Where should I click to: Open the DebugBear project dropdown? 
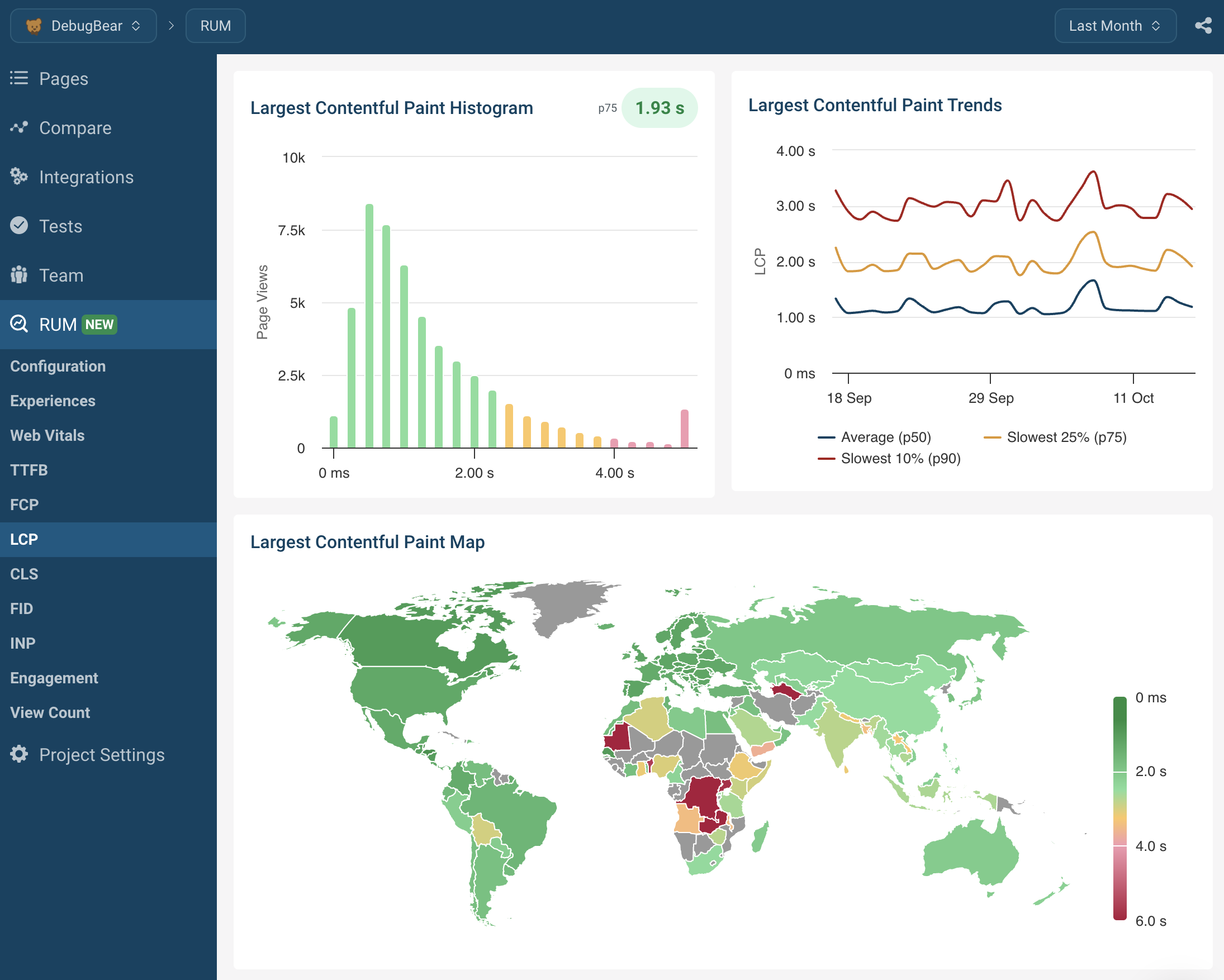[83, 26]
